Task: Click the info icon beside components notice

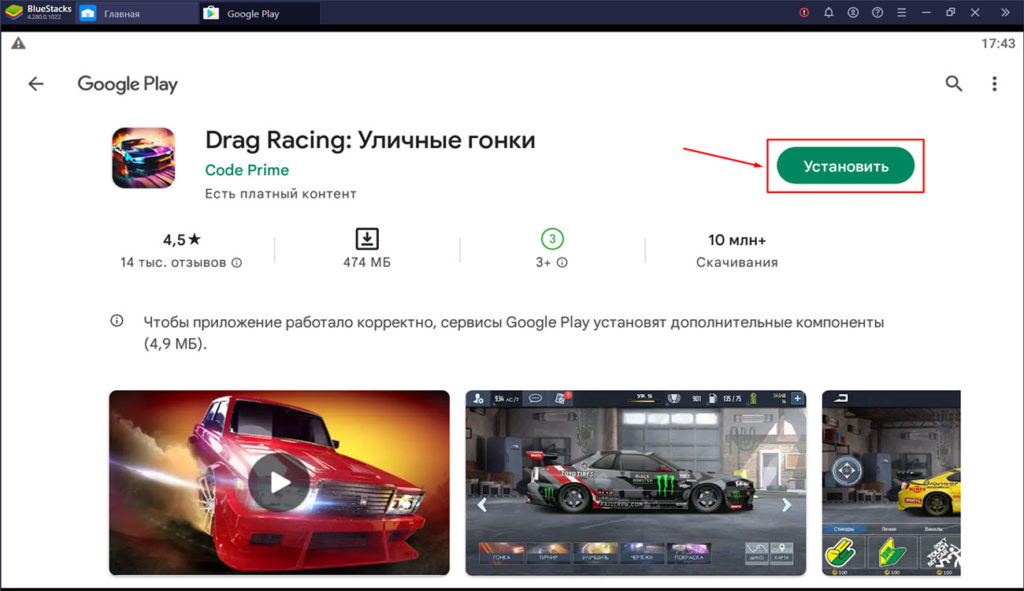Action: 117,321
